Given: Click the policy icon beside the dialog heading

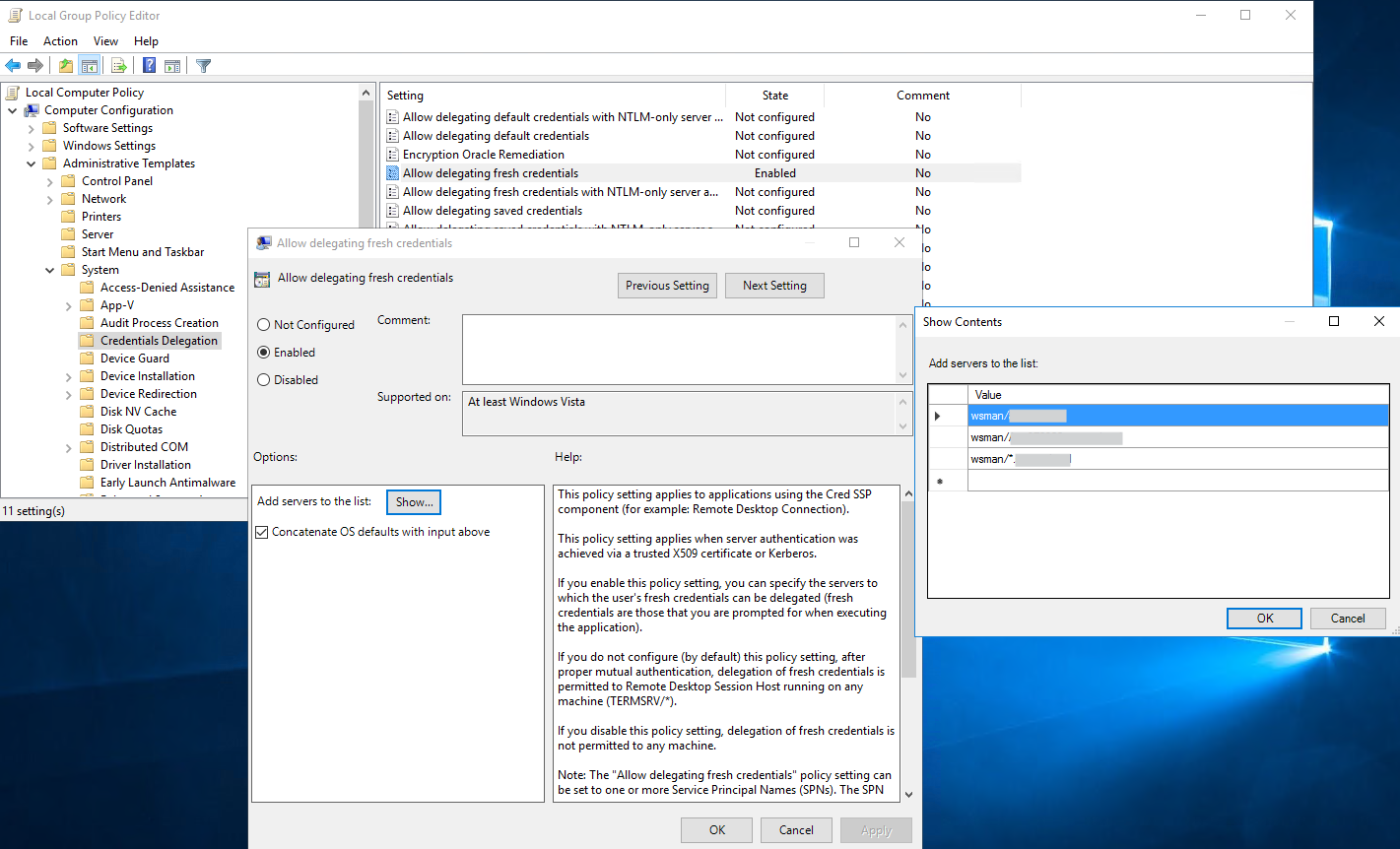Looking at the screenshot, I should [262, 279].
